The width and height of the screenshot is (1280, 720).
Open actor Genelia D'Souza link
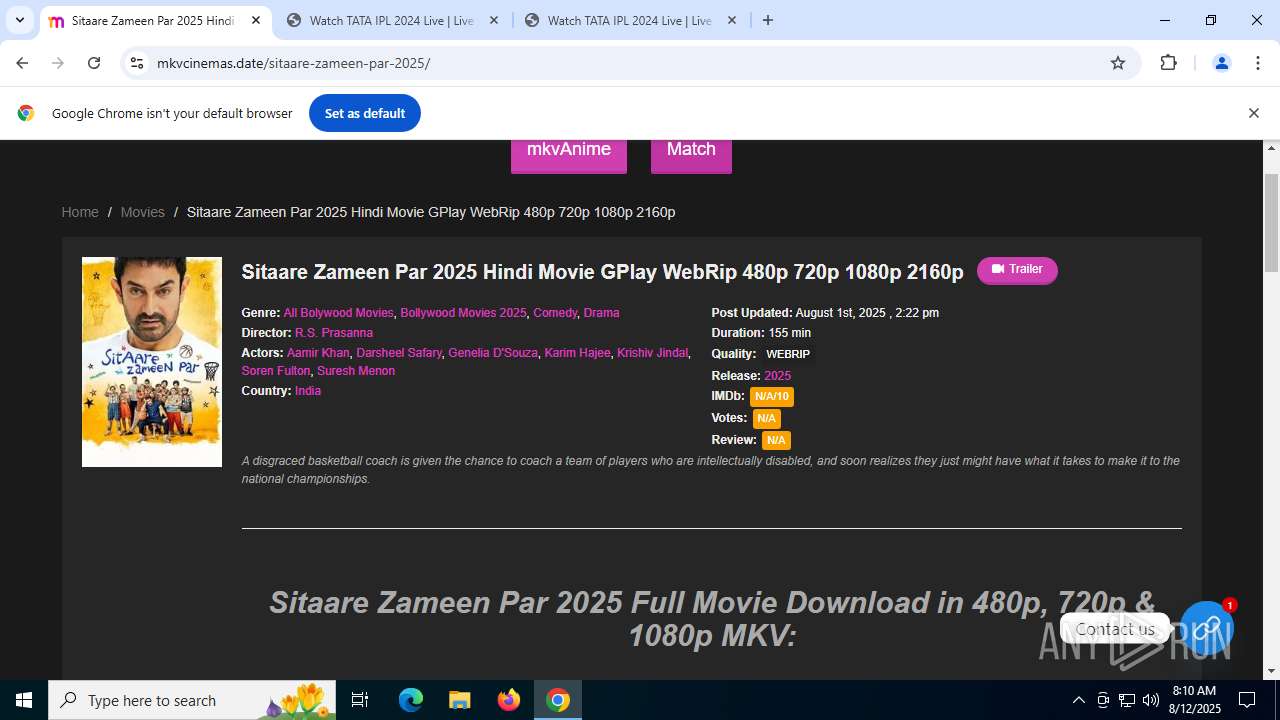click(x=493, y=353)
